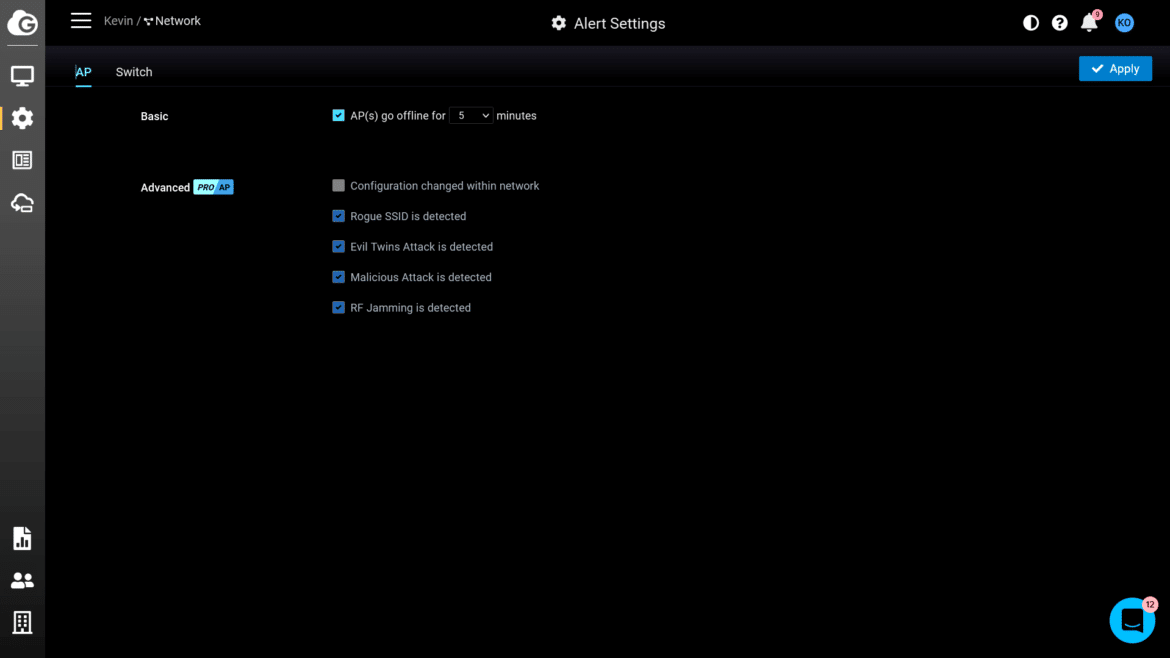Click the 'minutes' text after dropdown
The width and height of the screenshot is (1170, 658).
pos(516,116)
